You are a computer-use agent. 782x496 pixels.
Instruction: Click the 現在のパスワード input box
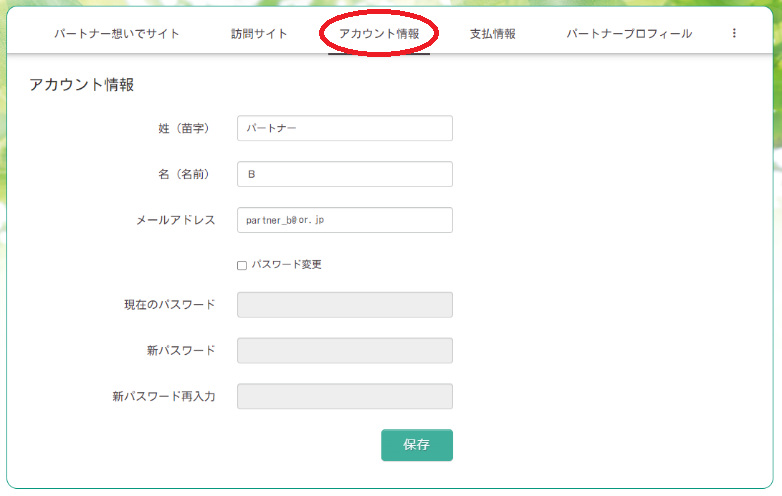(x=345, y=305)
